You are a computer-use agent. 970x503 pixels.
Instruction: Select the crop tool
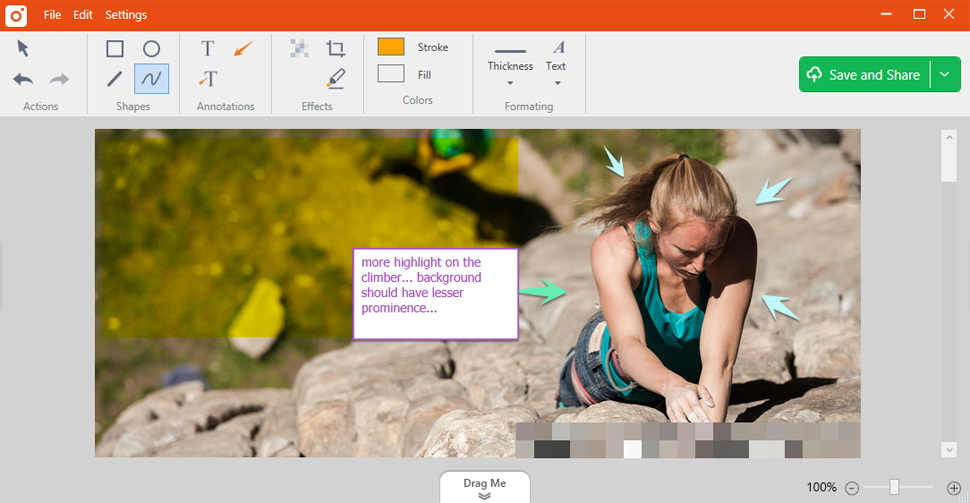tap(335, 49)
